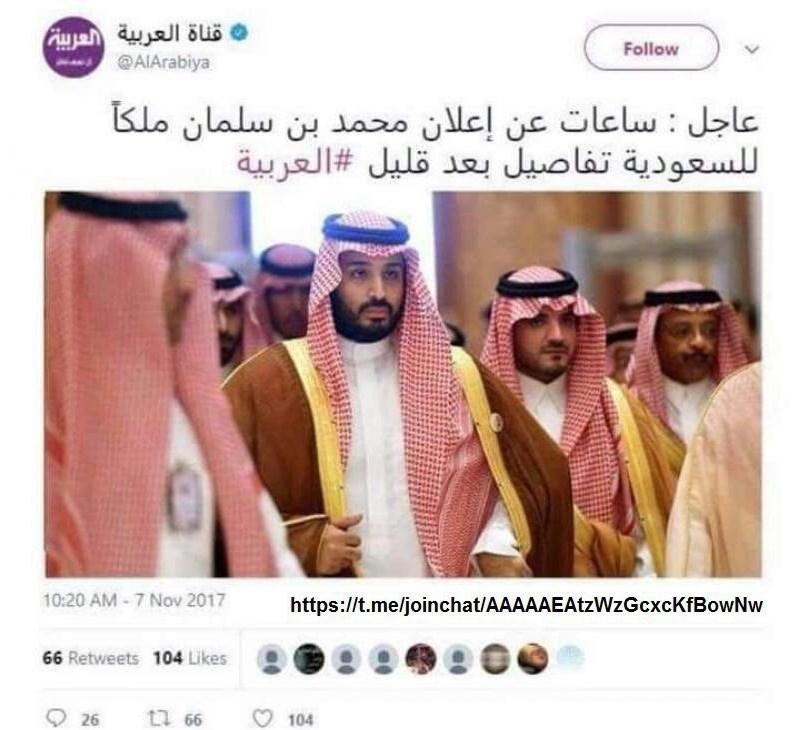Screen dimensions: 792x730
Task: Click the blue verified badge icon
Action: [x=238, y=33]
